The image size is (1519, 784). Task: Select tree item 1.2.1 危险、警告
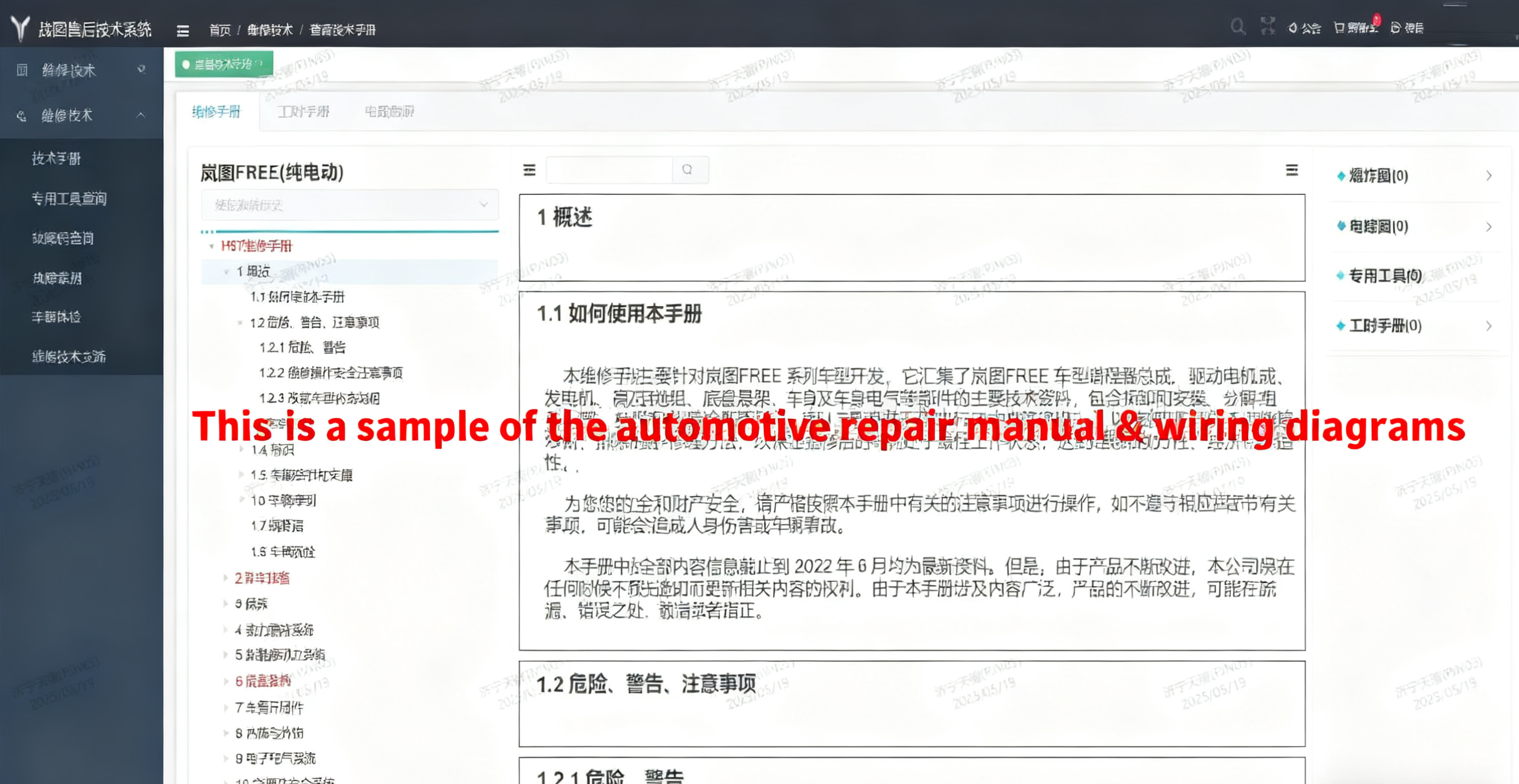coord(302,347)
